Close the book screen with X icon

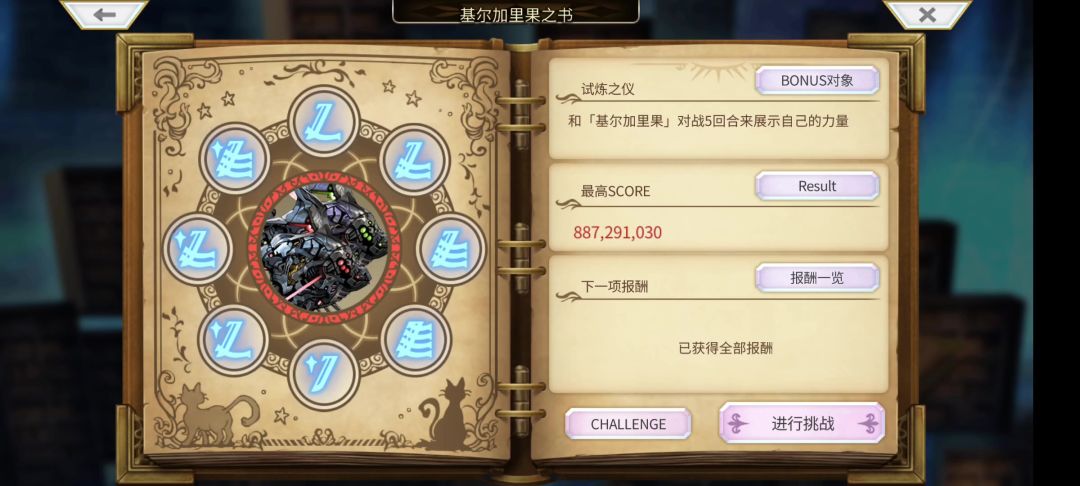tap(927, 14)
